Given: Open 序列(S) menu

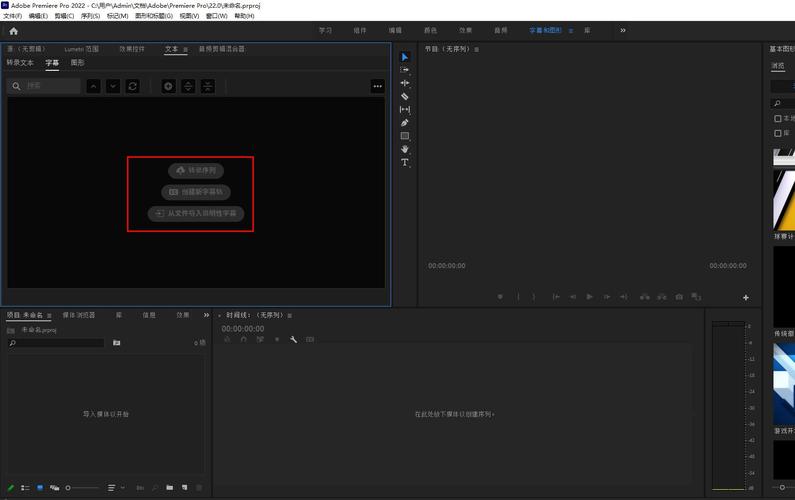Looking at the screenshot, I should click(90, 16).
